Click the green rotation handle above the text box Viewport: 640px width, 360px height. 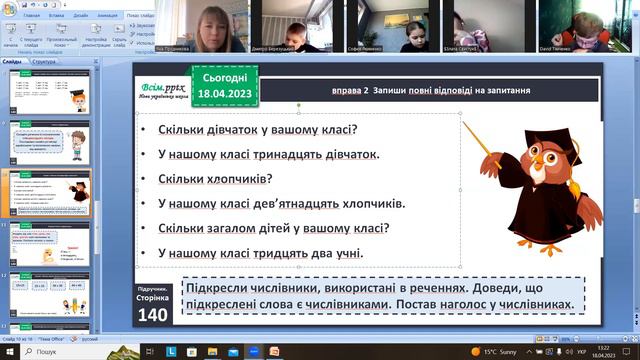pyautogui.click(x=299, y=105)
